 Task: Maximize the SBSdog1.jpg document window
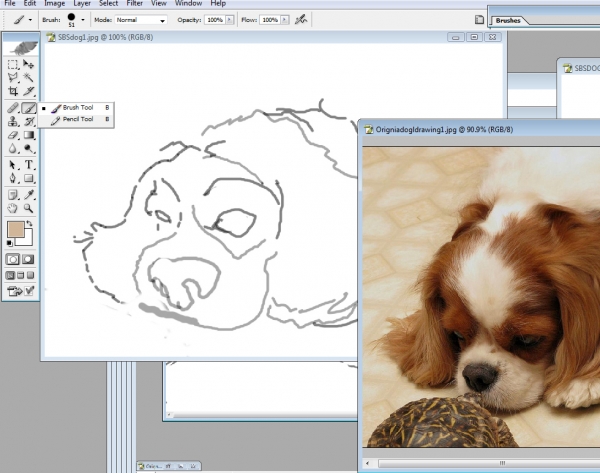coord(474,37)
